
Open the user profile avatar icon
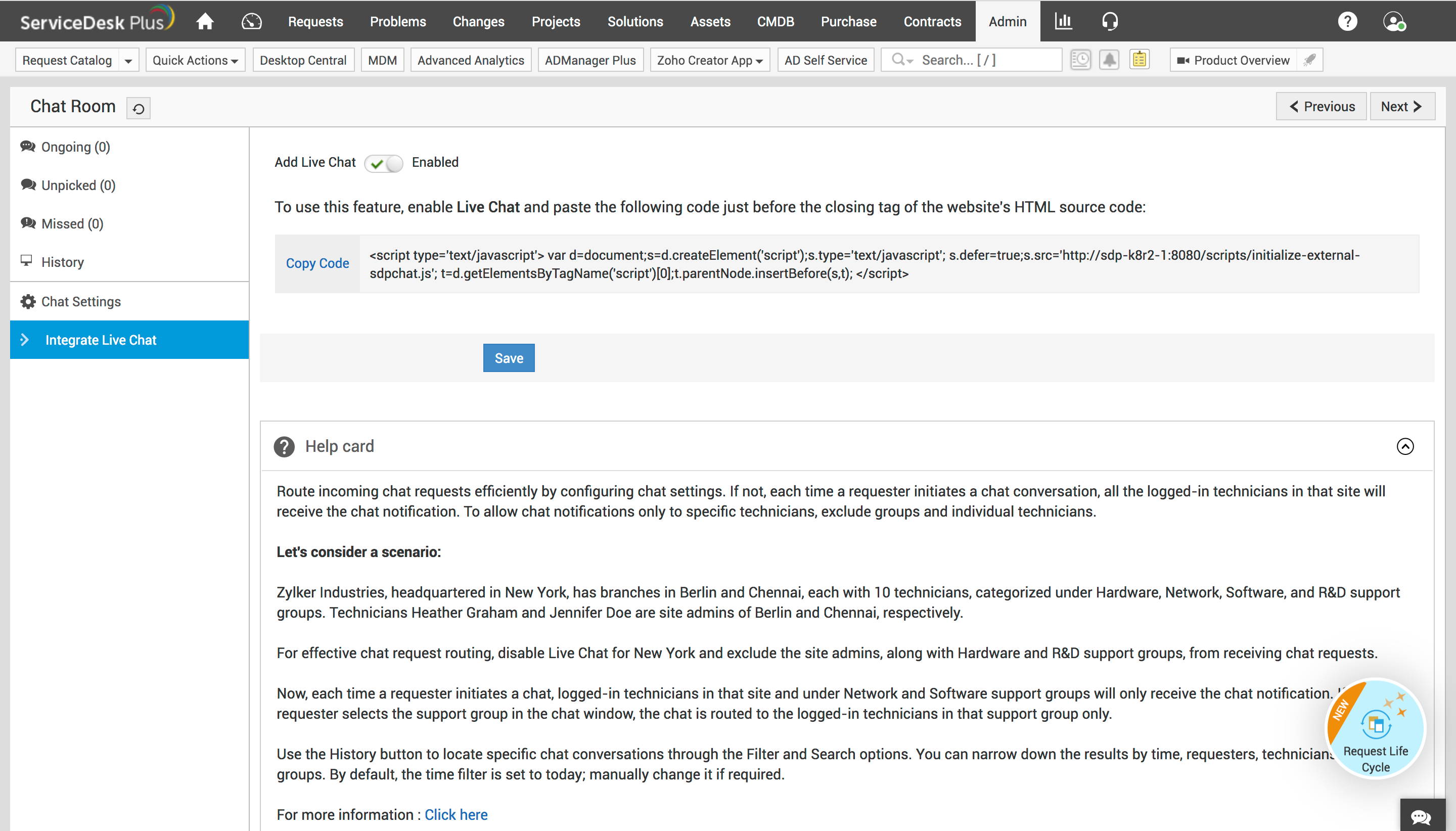[1393, 22]
